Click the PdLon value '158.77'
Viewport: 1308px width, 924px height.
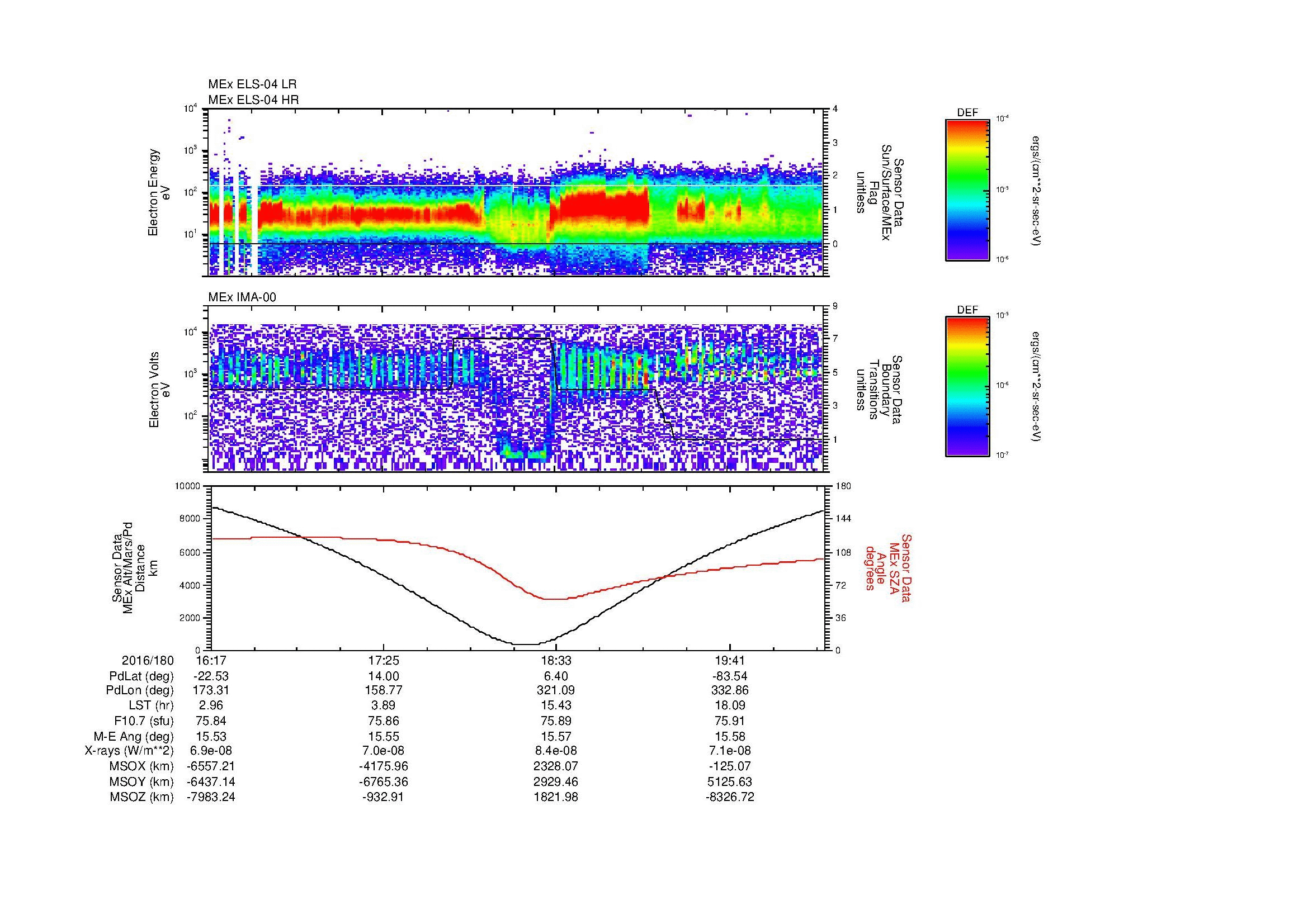pyautogui.click(x=384, y=690)
